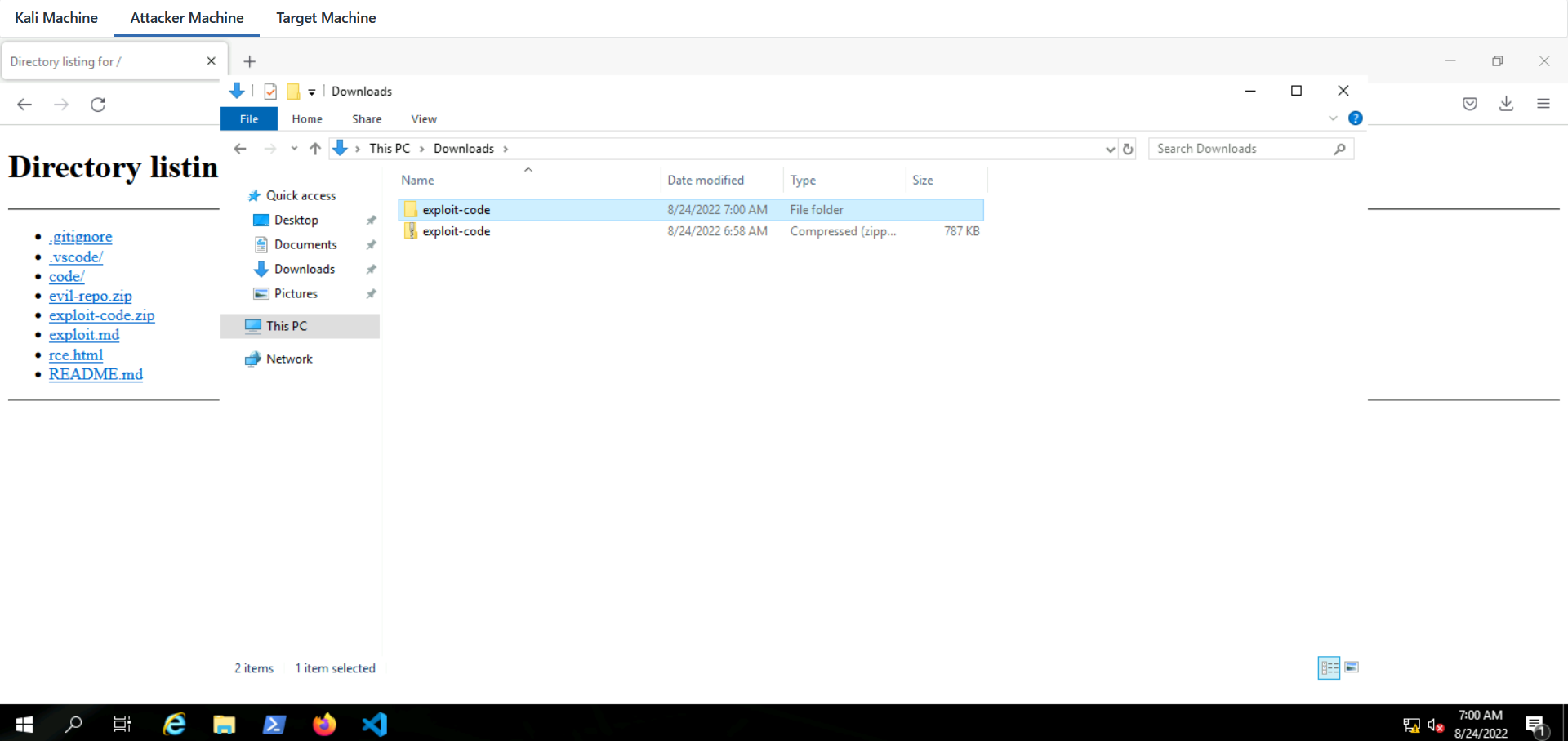Open a new browser tab
Screen dimensions: 1568x741
(250, 61)
